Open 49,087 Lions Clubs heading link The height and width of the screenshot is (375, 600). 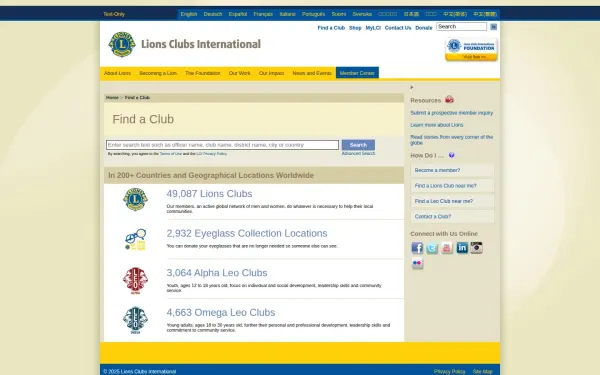point(209,194)
